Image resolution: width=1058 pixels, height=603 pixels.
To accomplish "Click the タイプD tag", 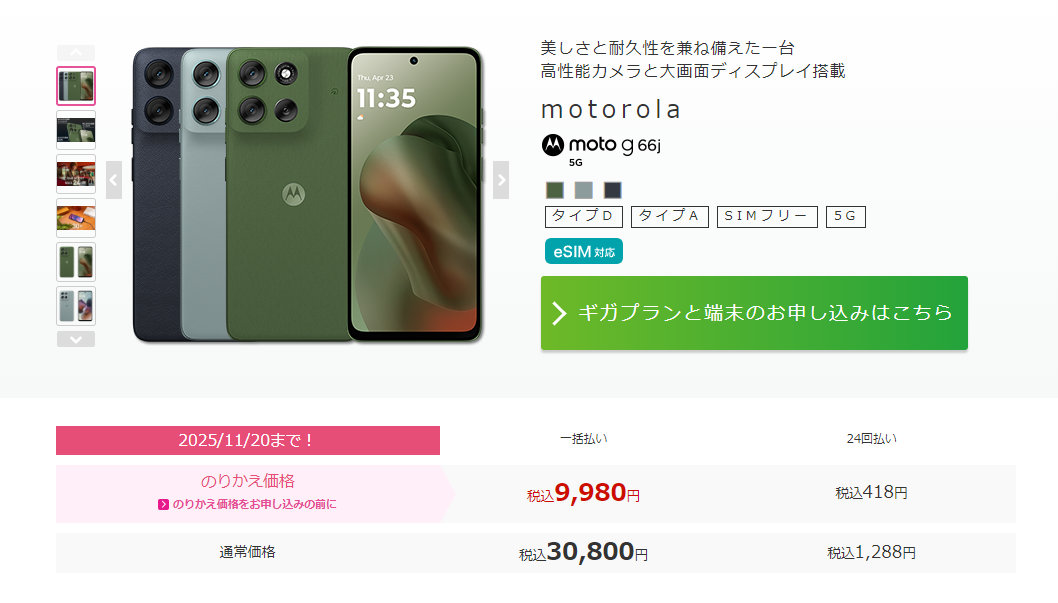I will click(584, 217).
